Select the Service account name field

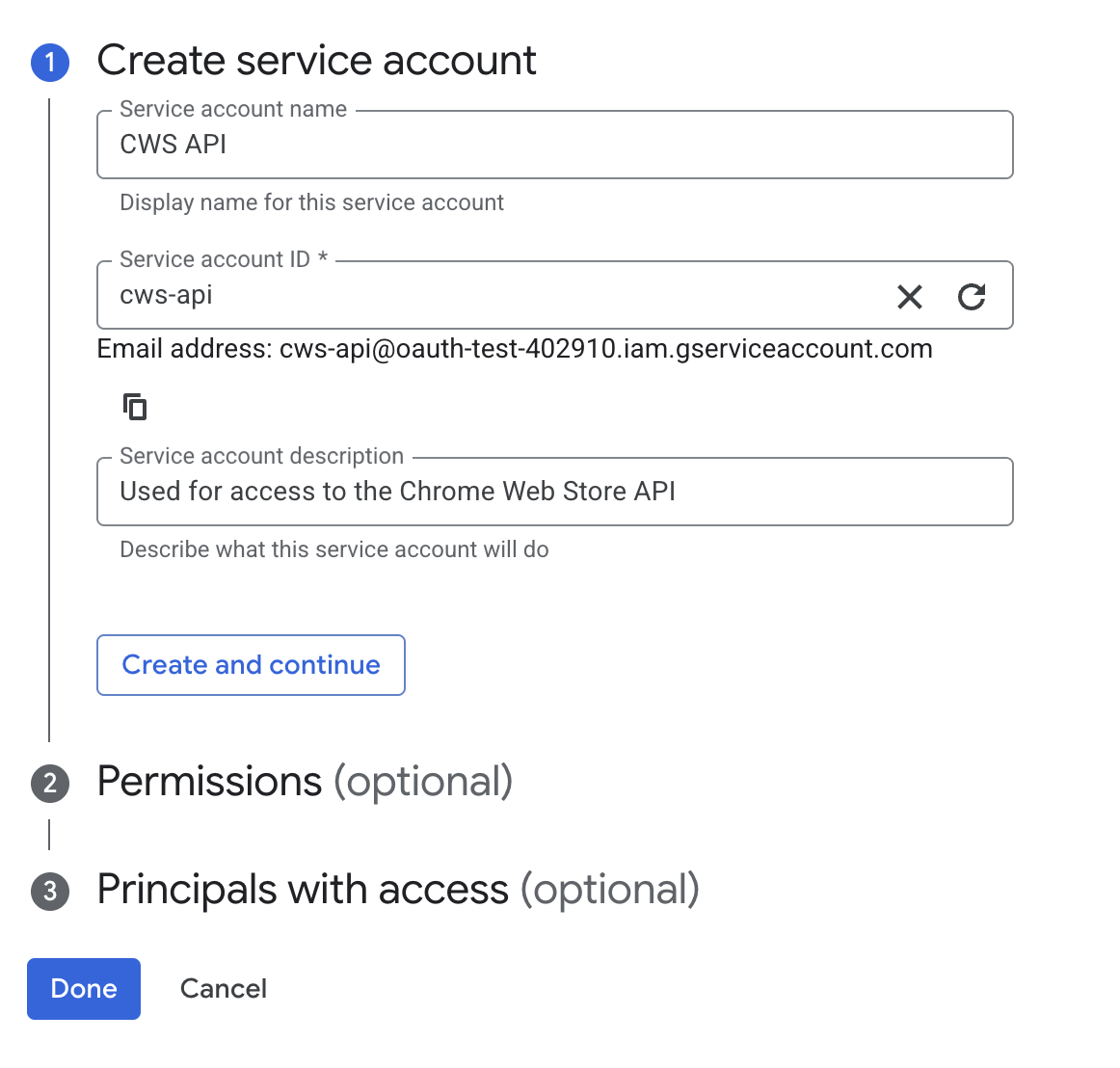pos(482,145)
